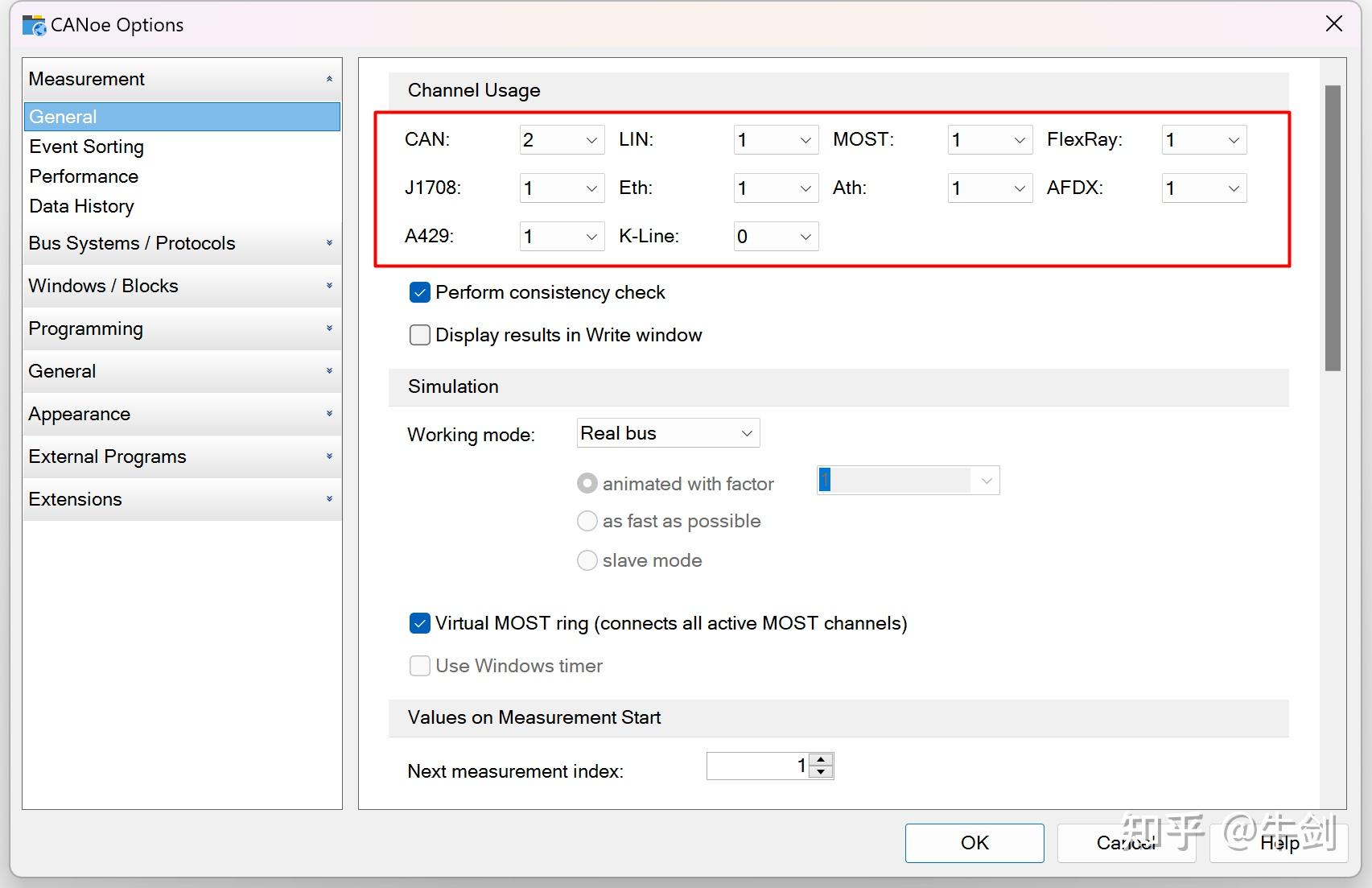The width and height of the screenshot is (1372, 888).
Task: Open the K-Line channel count dropdown
Action: tap(776, 237)
